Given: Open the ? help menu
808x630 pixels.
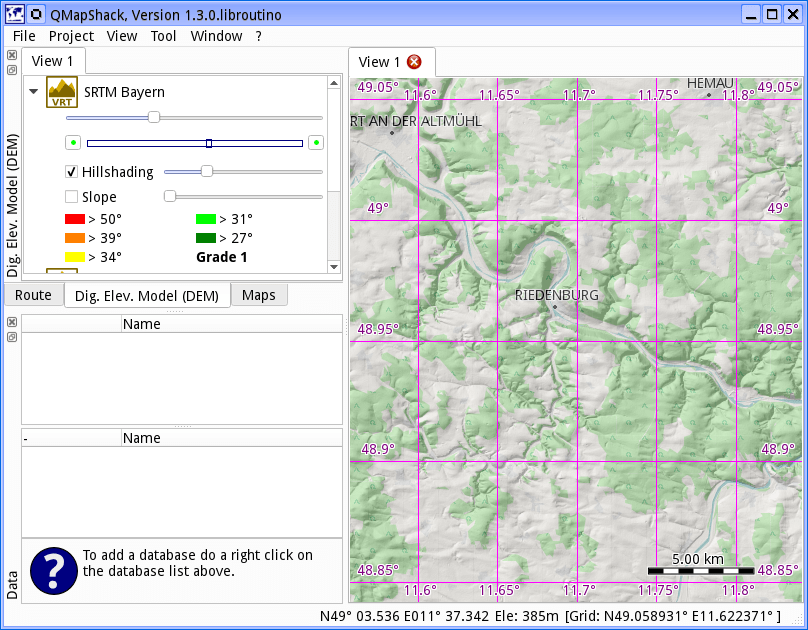Looking at the screenshot, I should [259, 36].
